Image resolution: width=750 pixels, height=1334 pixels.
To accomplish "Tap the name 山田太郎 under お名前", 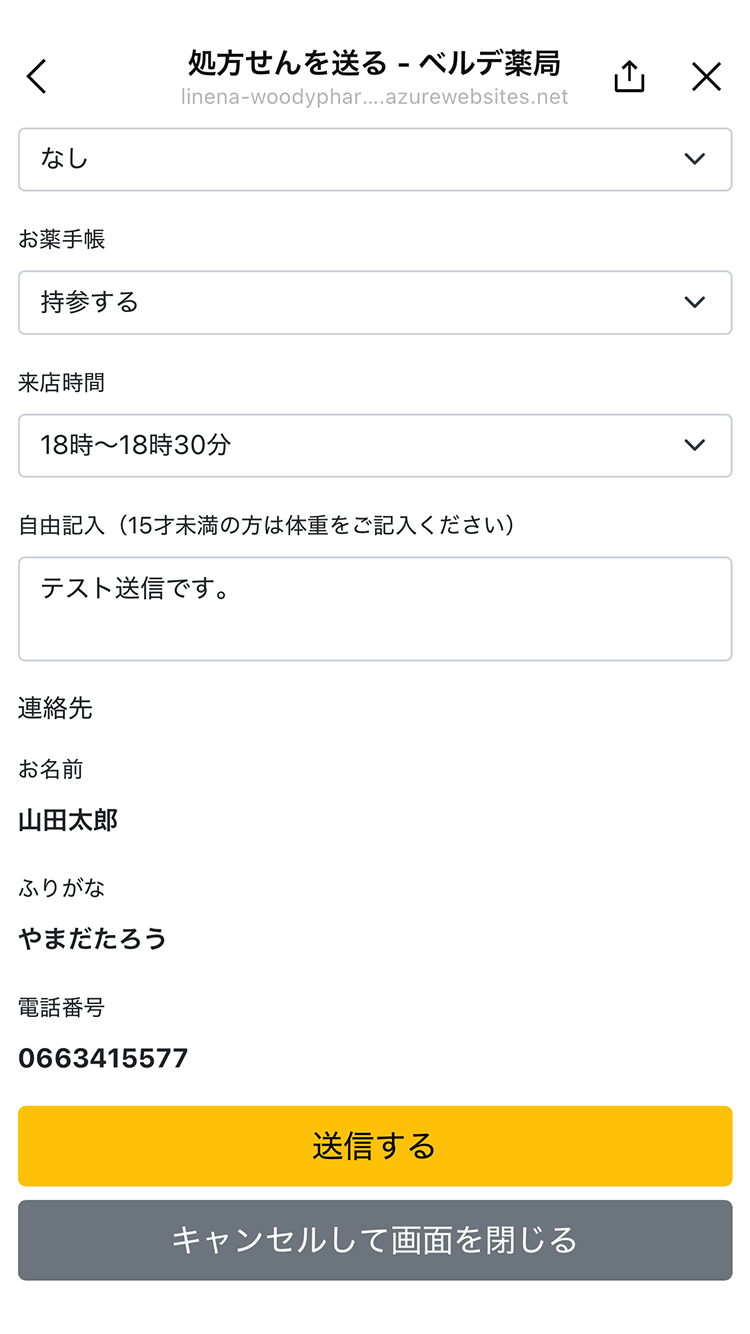I will (68, 820).
